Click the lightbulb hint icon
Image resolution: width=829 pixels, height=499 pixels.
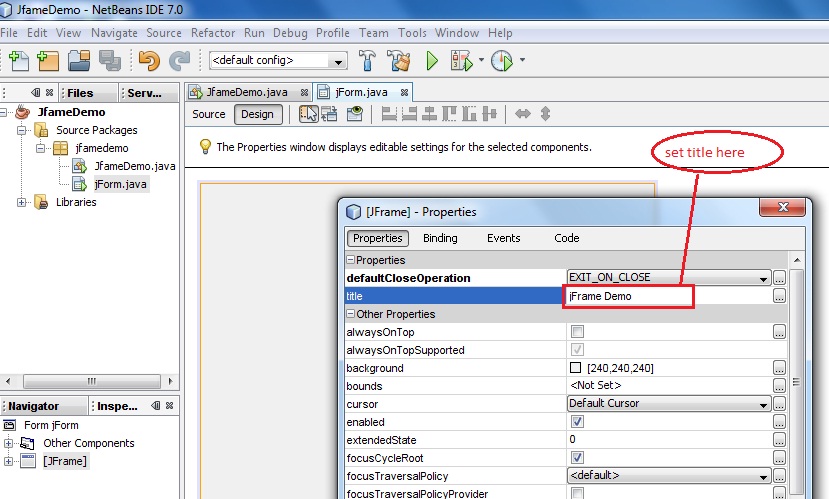tap(205, 146)
